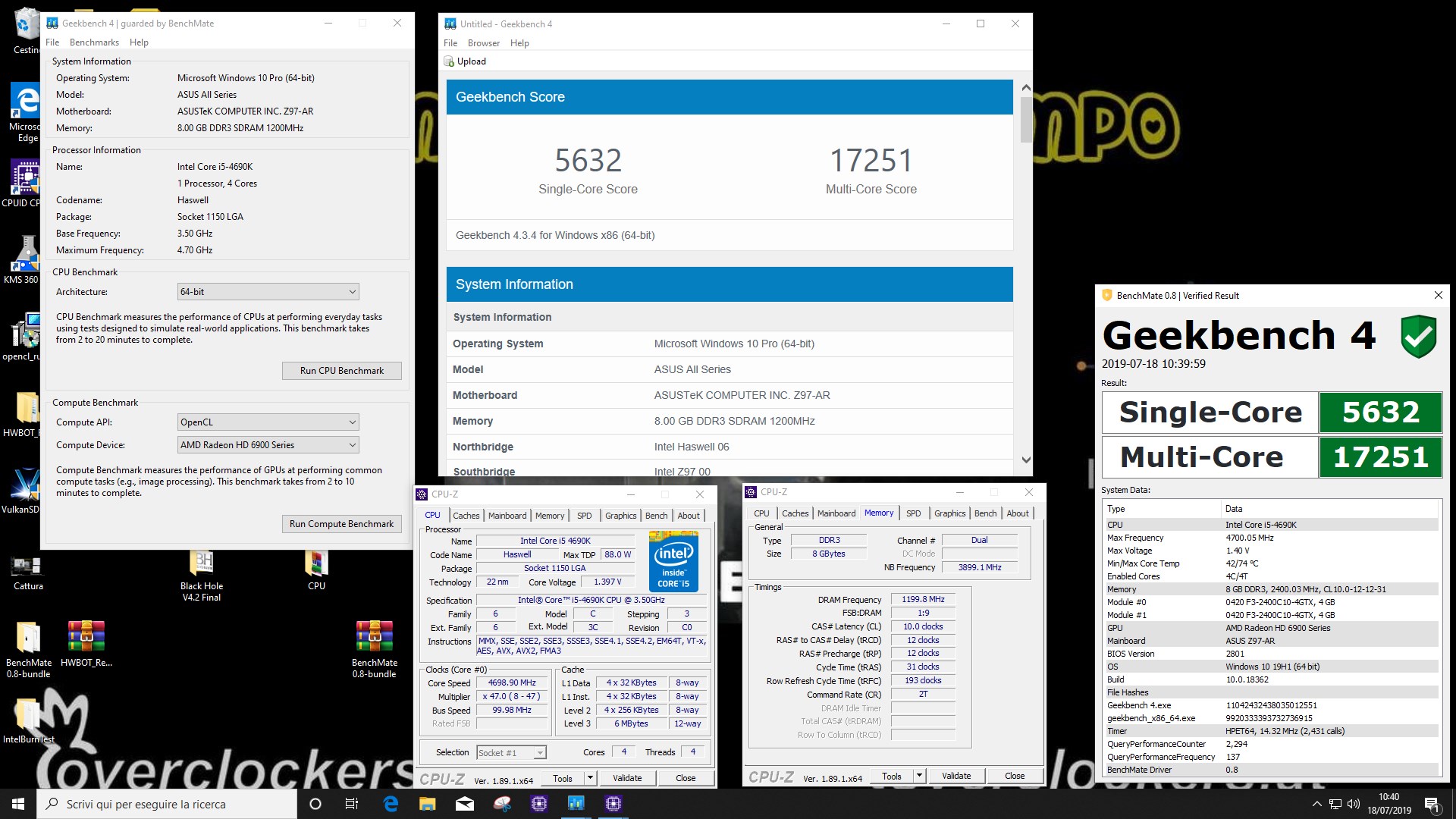
Task: Switch to the Mainboard tab in the CPU-Z CPU window
Action: [507, 516]
